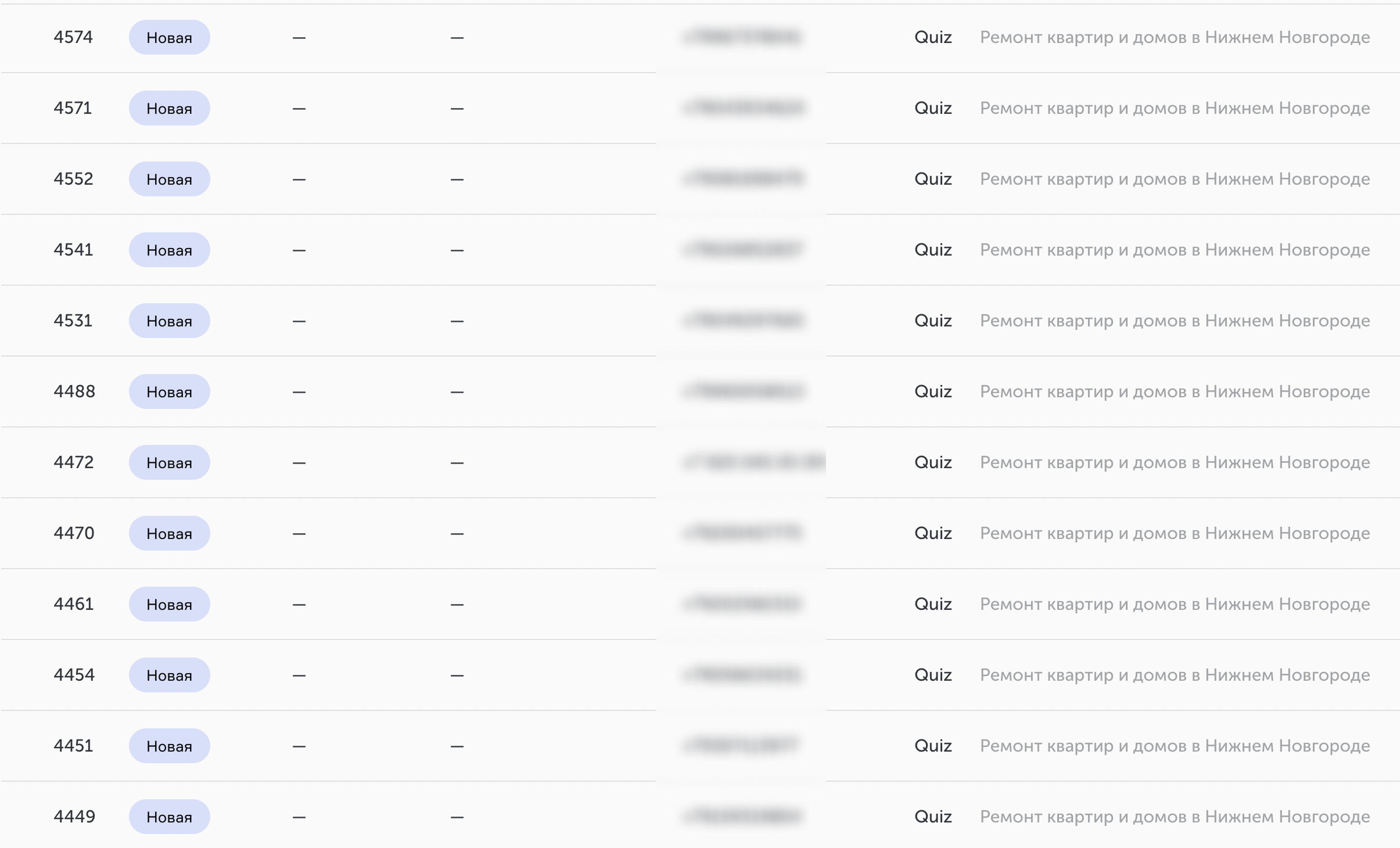The height and width of the screenshot is (848, 1400).
Task: Click Новая badge for order 4488
Action: point(169,391)
